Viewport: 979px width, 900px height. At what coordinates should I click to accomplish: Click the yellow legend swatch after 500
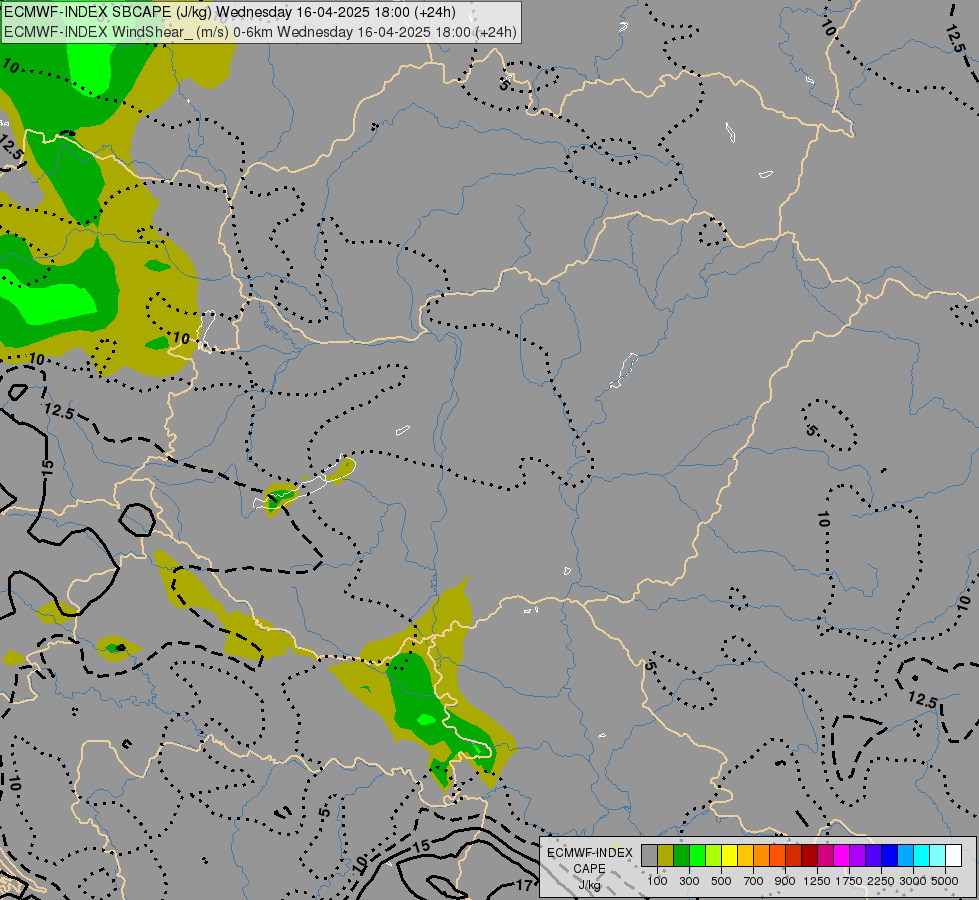(729, 856)
